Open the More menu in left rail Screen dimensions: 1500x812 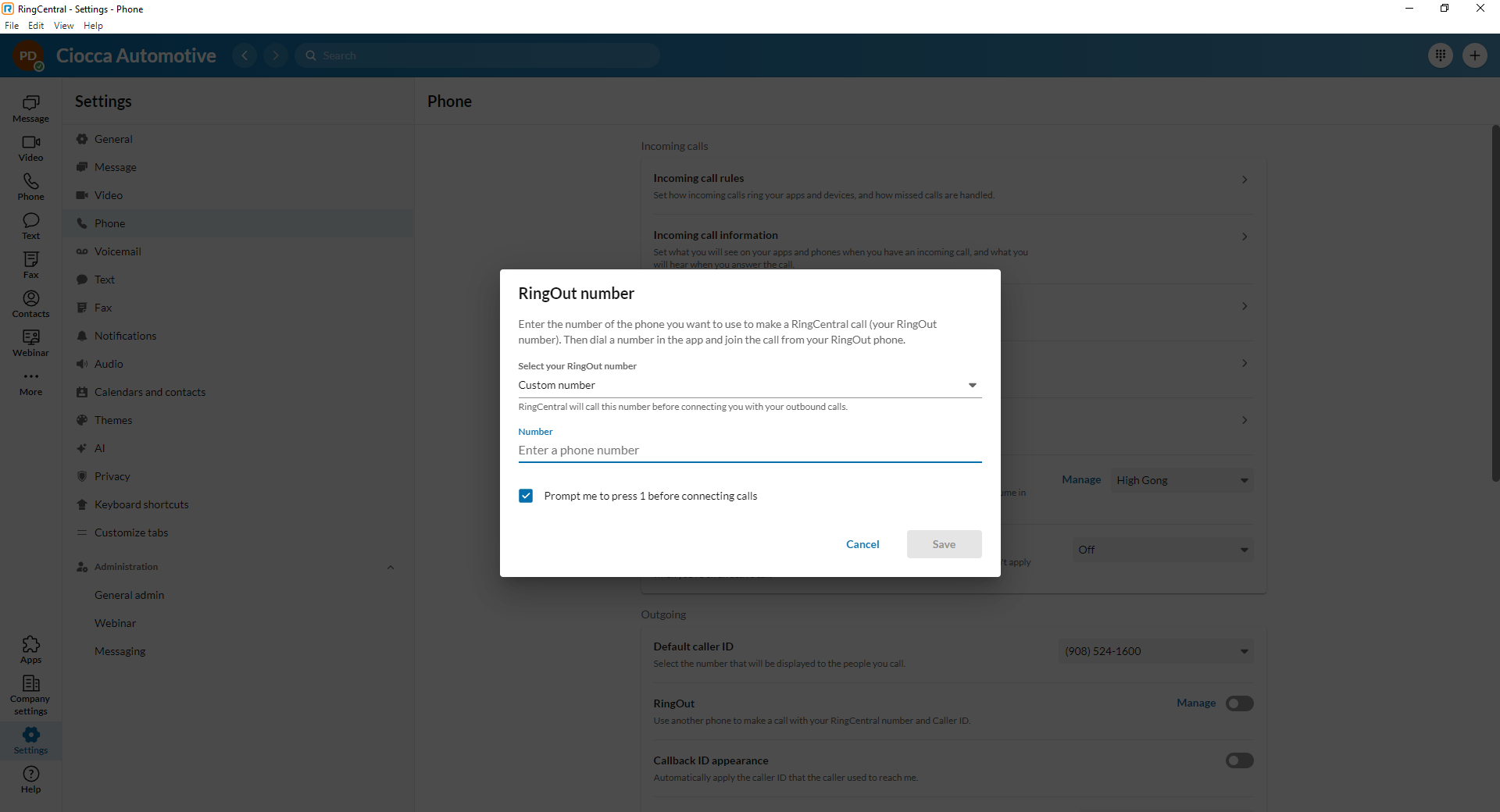(30, 382)
